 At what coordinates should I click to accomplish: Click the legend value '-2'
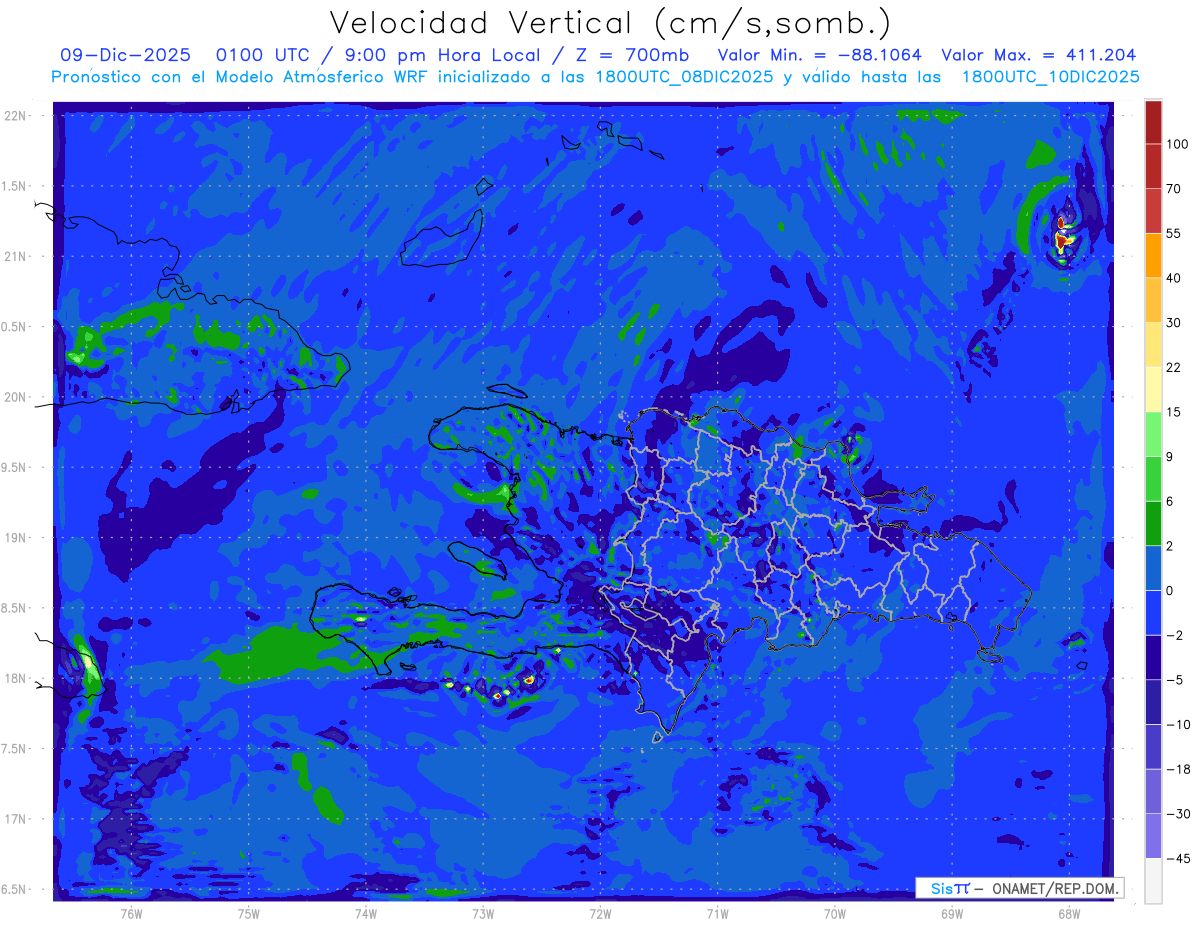pos(1173,635)
